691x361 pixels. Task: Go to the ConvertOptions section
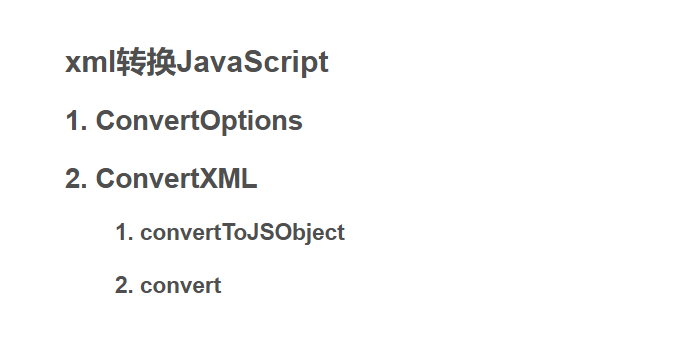[x=199, y=120]
